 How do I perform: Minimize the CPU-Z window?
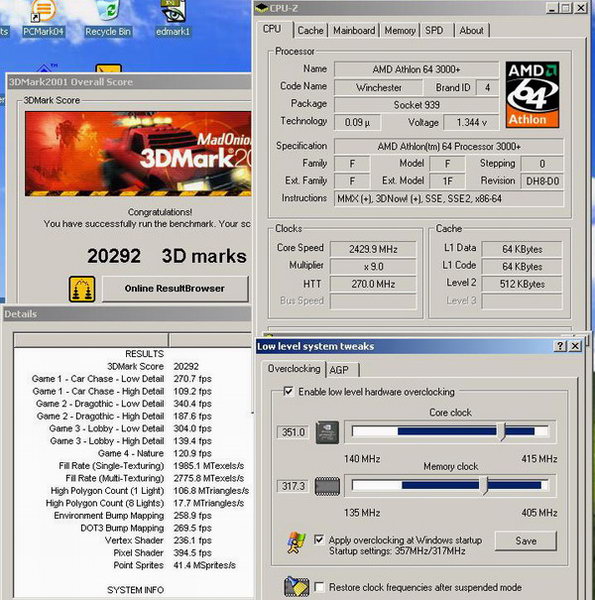(x=551, y=8)
